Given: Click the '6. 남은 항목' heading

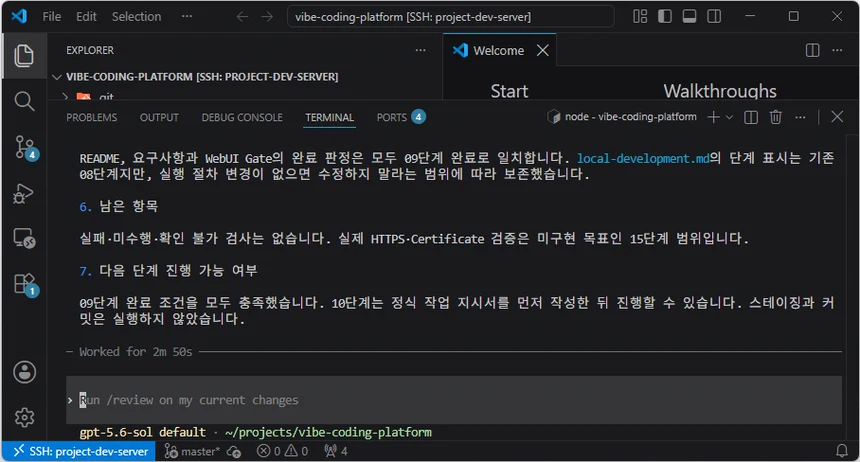Looking at the screenshot, I should point(118,206).
